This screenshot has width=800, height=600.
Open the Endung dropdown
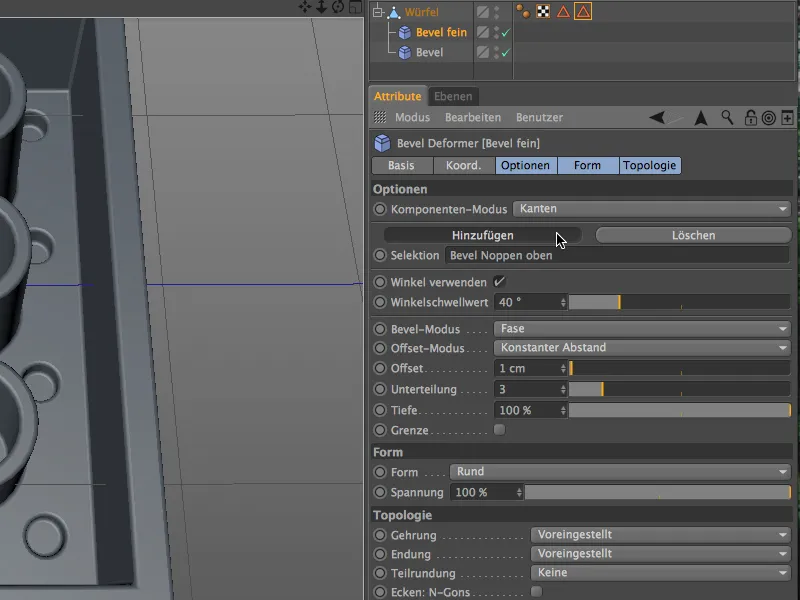point(661,554)
